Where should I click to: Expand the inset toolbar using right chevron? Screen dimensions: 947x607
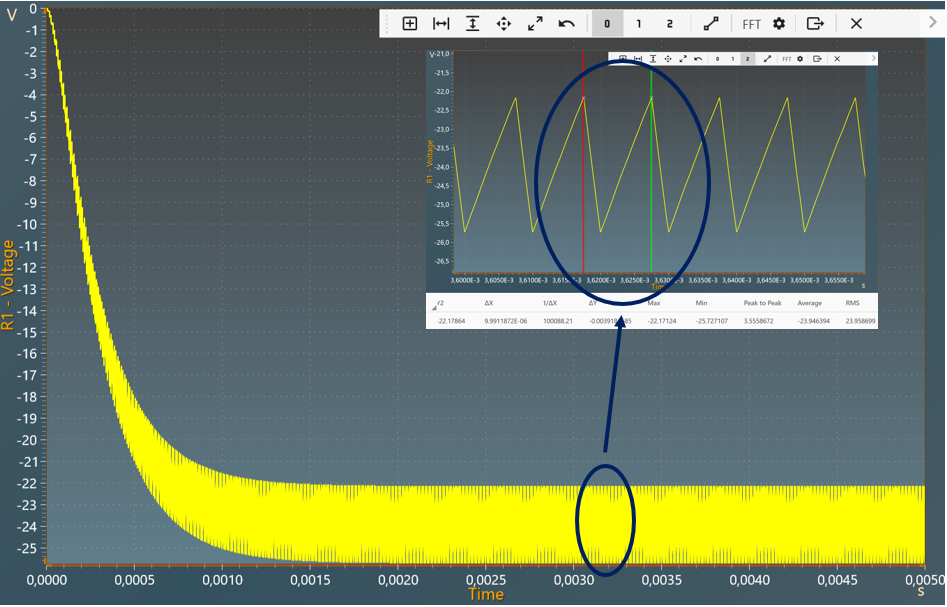(873, 59)
